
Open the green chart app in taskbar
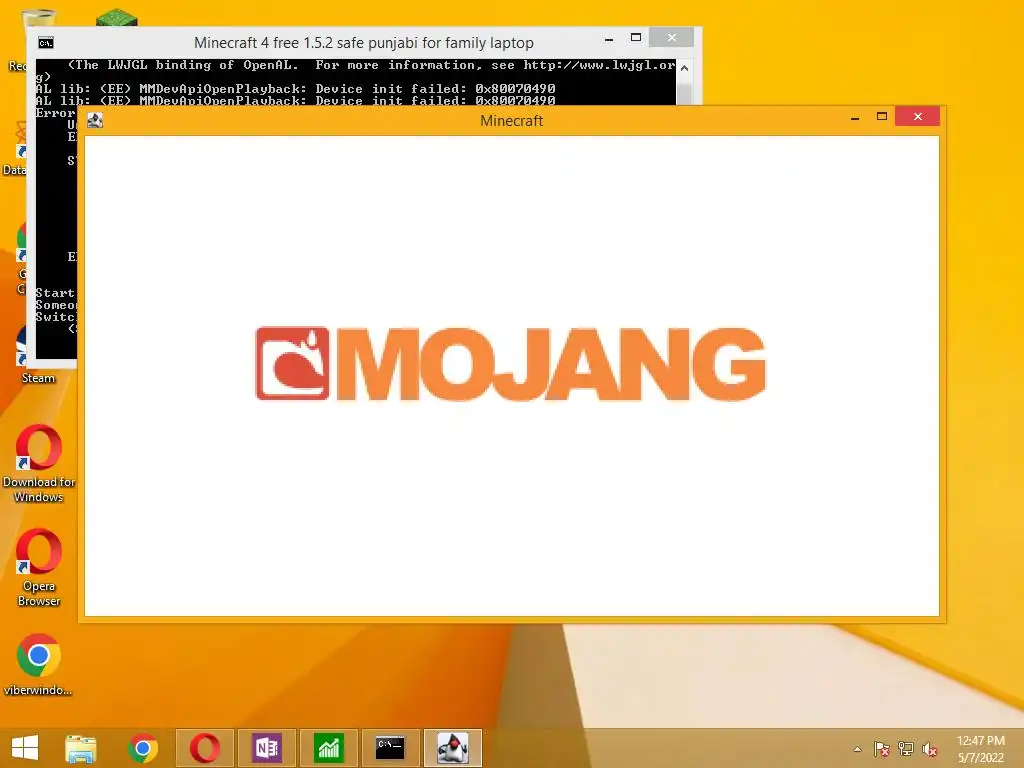click(328, 748)
